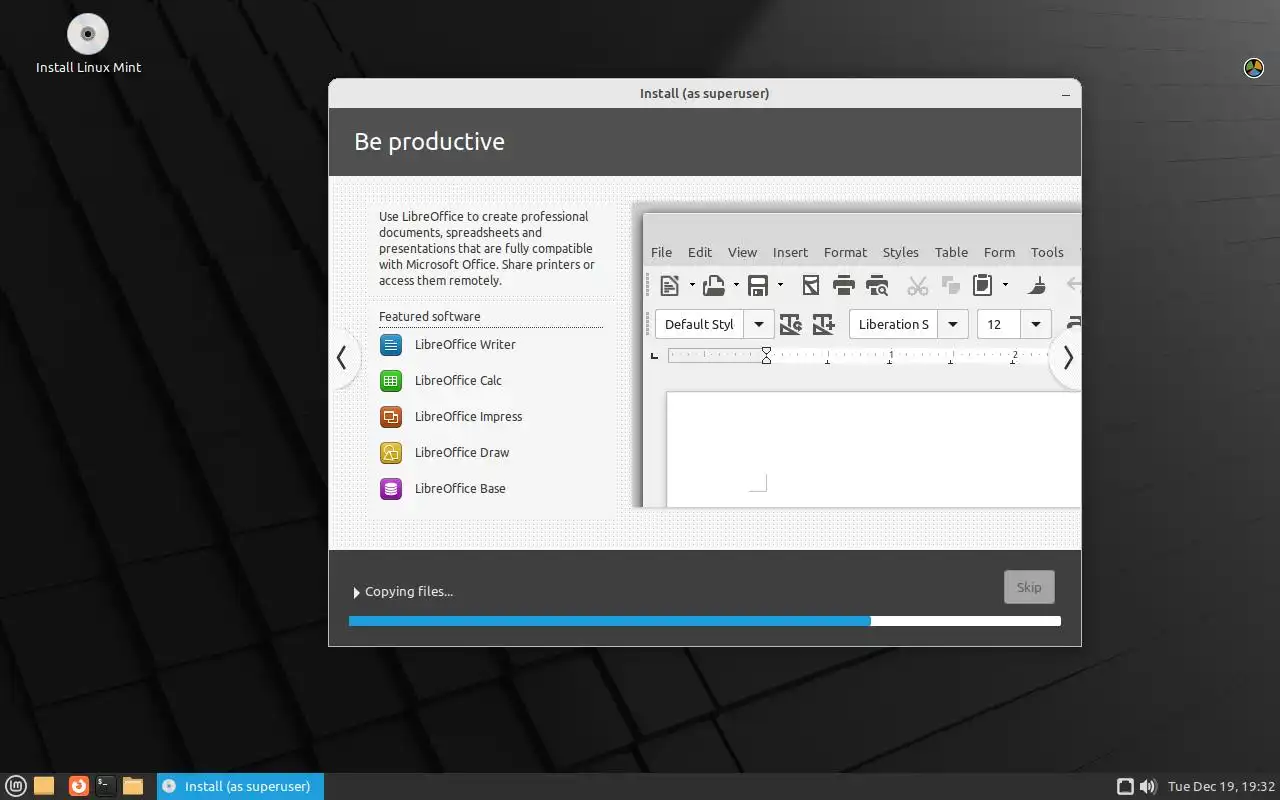1280x800 pixels.
Task: Open the File menu in the preview
Action: click(661, 252)
